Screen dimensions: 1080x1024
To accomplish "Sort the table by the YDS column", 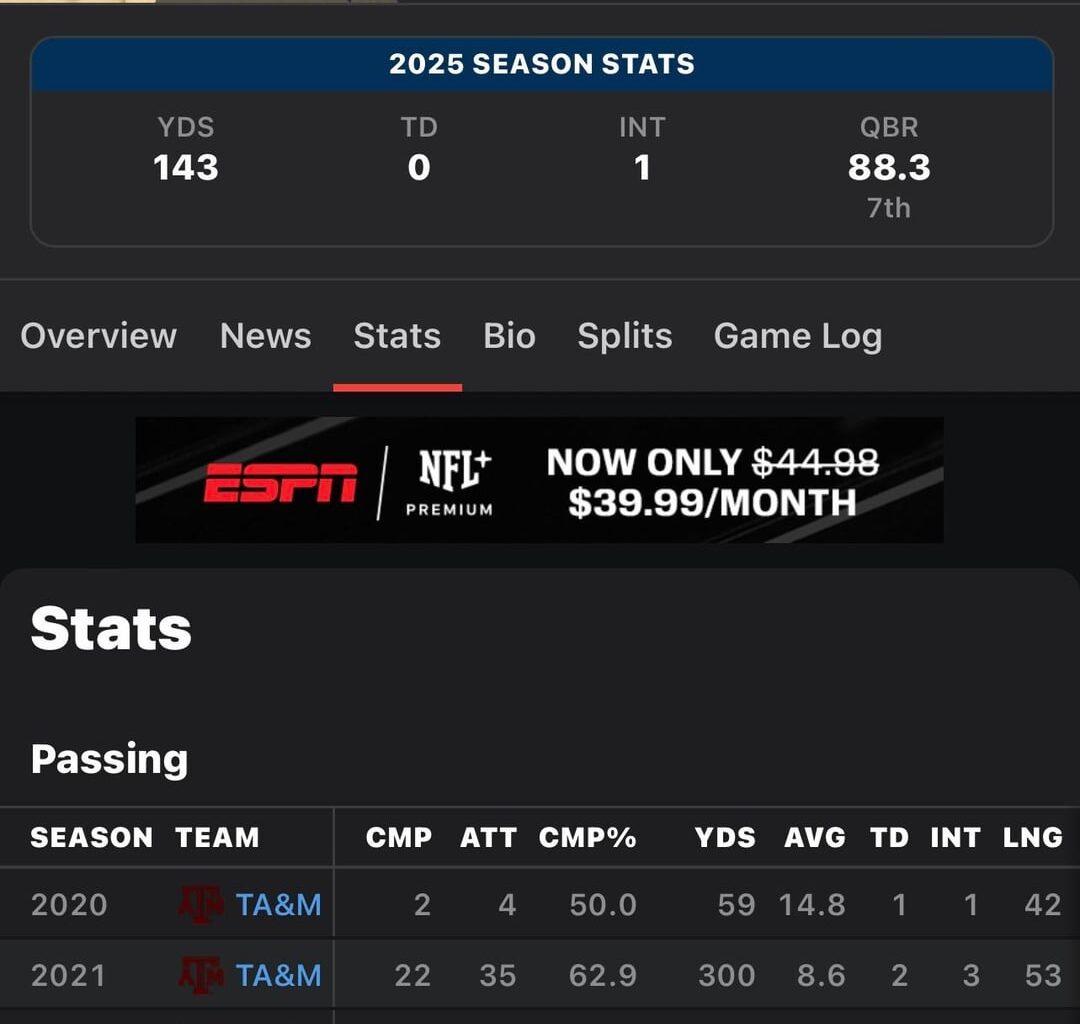I will point(727,838).
